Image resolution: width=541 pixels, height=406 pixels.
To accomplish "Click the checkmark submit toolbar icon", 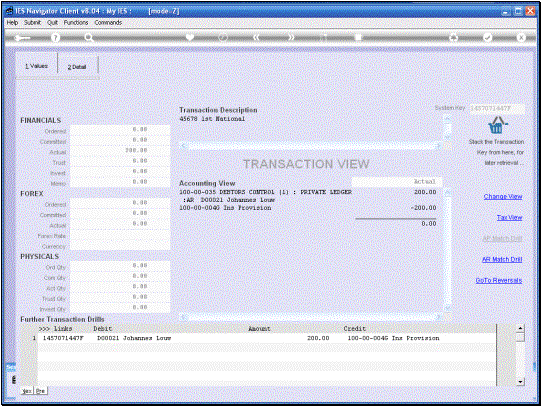I will point(487,37).
